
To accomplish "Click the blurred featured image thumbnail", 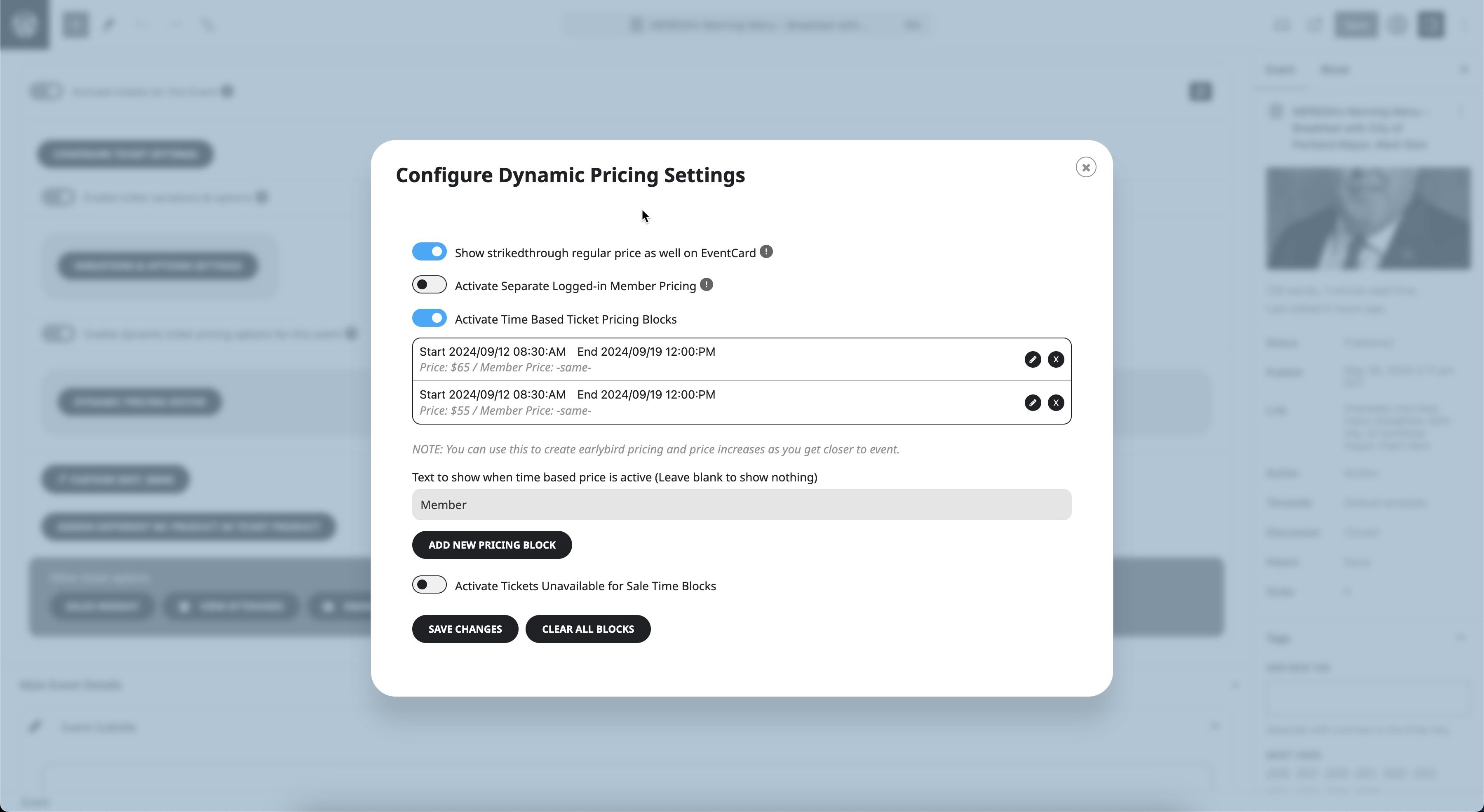I will (1368, 218).
